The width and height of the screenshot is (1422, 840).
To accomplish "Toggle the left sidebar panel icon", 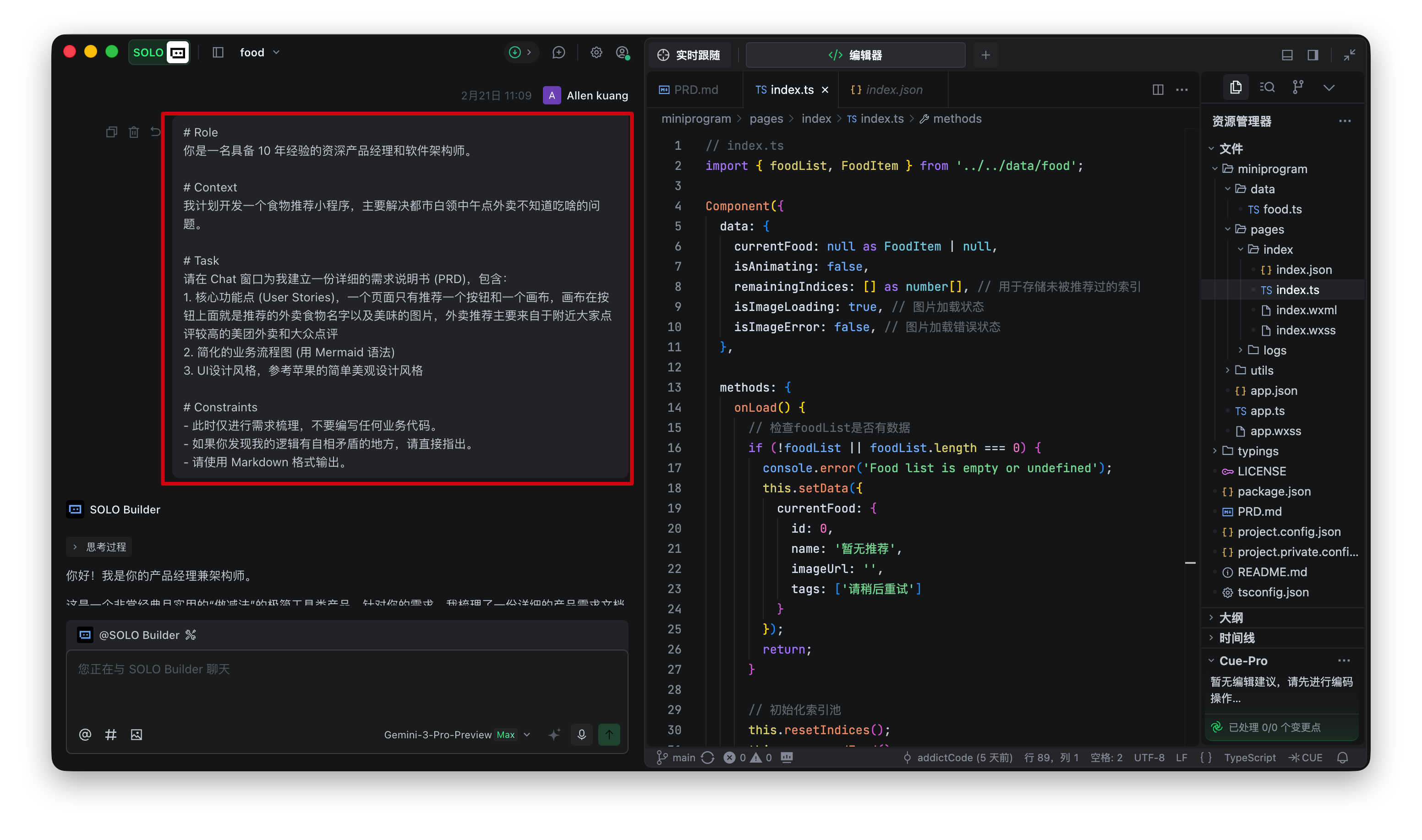I will (218, 53).
